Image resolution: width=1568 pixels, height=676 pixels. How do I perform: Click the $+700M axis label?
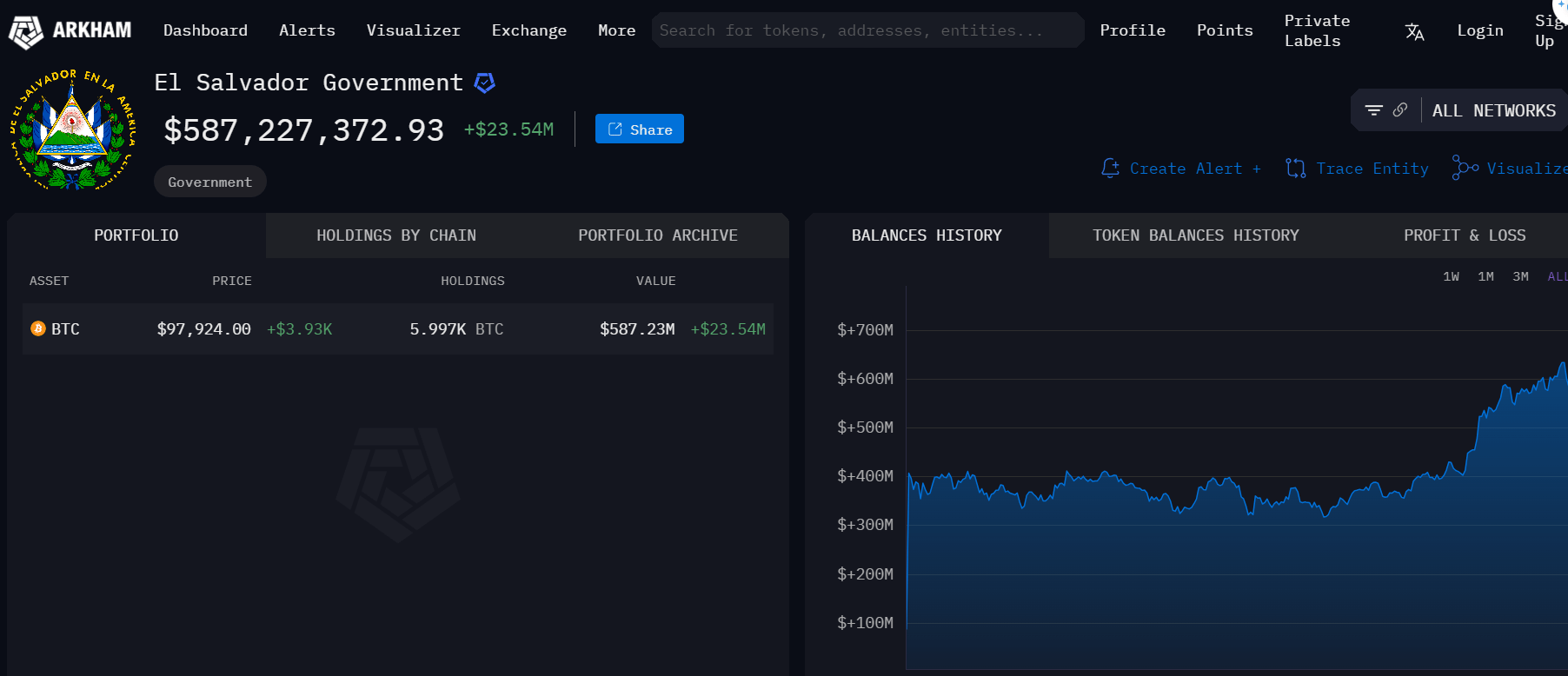pos(865,330)
